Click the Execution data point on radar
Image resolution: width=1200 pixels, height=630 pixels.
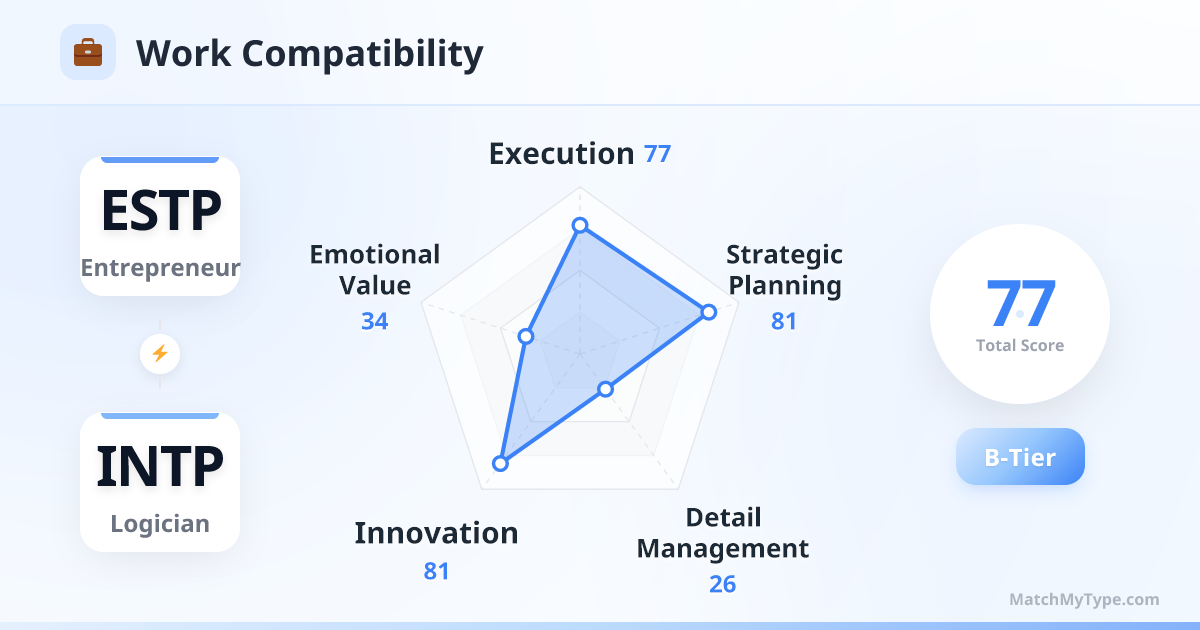point(579,225)
